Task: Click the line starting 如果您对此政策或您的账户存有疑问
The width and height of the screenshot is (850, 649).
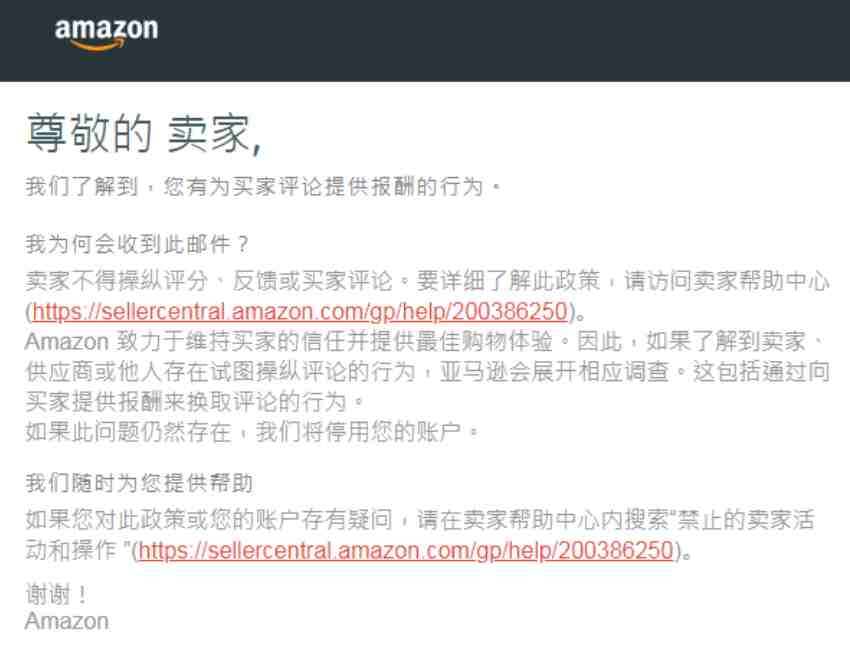Action: pos(420,520)
